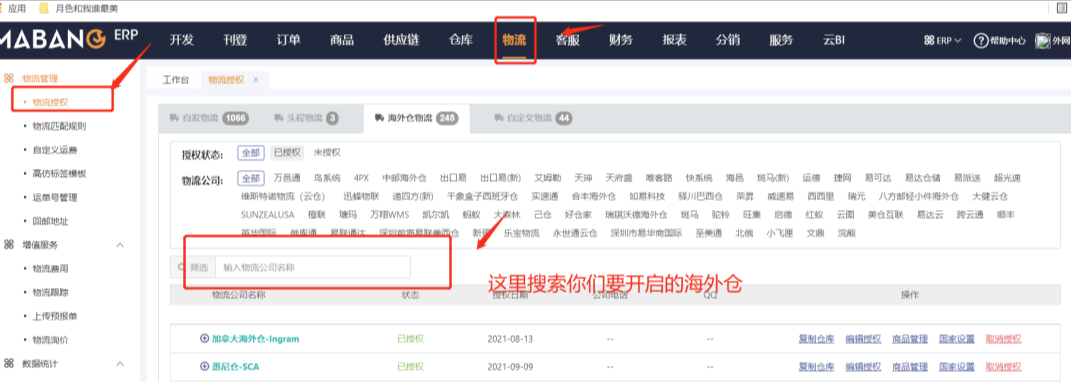Open 物流授权 in the sidebar
Viewport: 1071px width, 382px height.
coord(51,102)
